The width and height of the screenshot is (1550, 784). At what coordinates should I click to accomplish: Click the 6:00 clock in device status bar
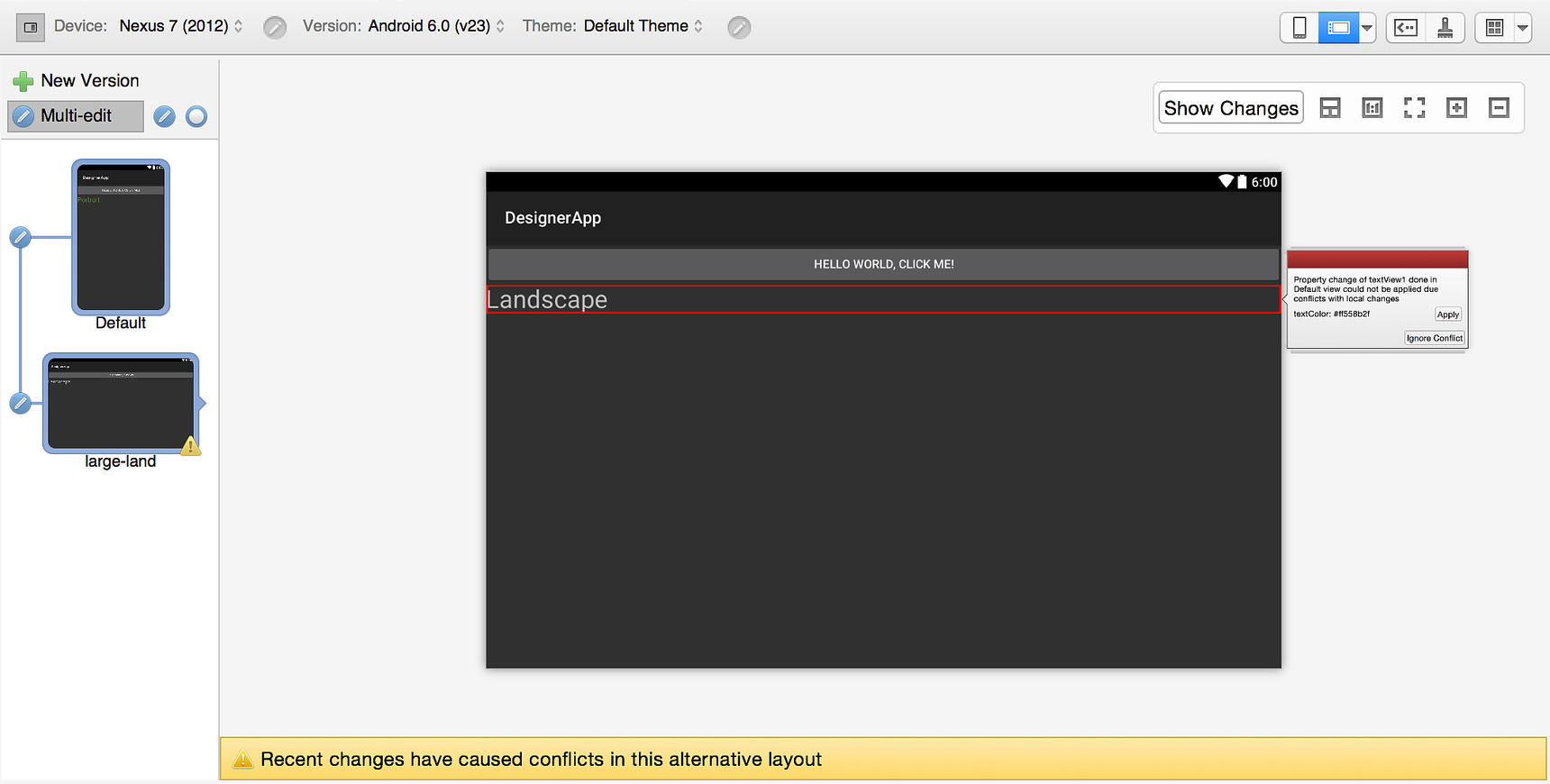[1264, 182]
